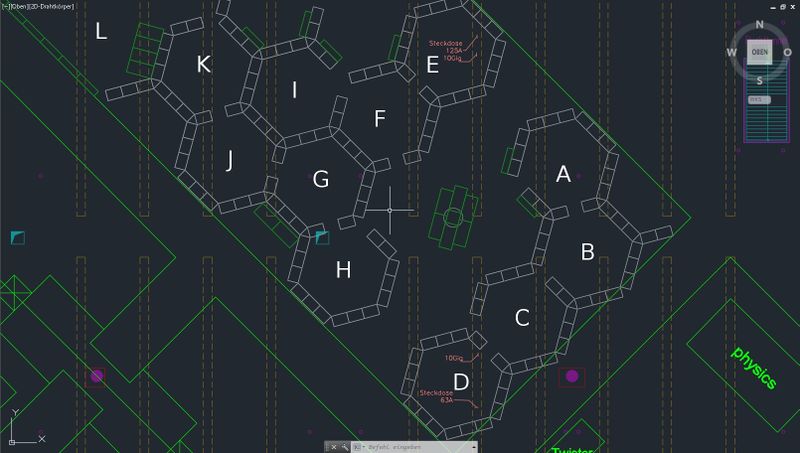Open the 2D-Drahtkörper visual style menu
This screenshot has height=453, width=800.
click(53, 6)
